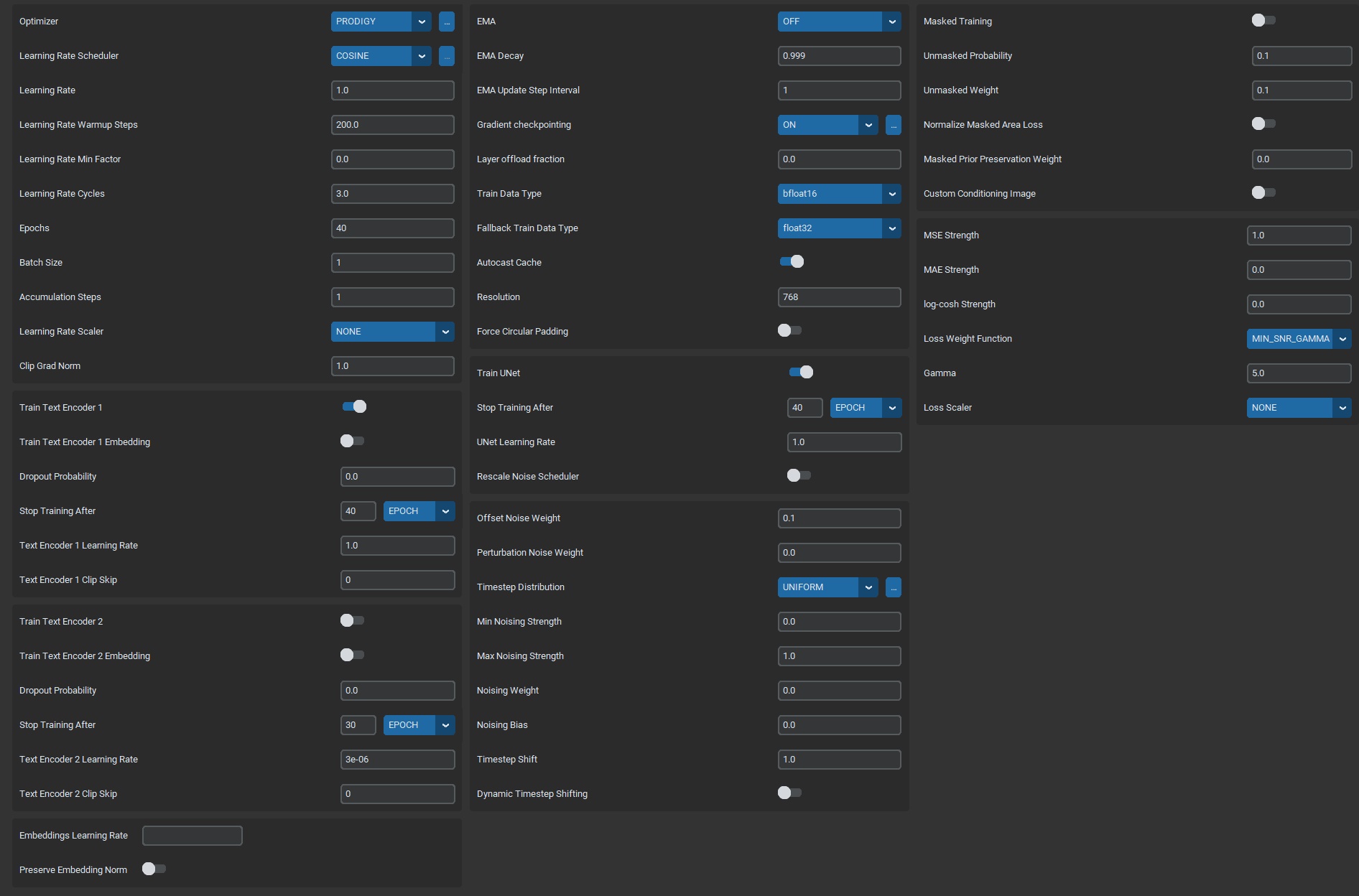Select the MSE Strength field

1299,235
